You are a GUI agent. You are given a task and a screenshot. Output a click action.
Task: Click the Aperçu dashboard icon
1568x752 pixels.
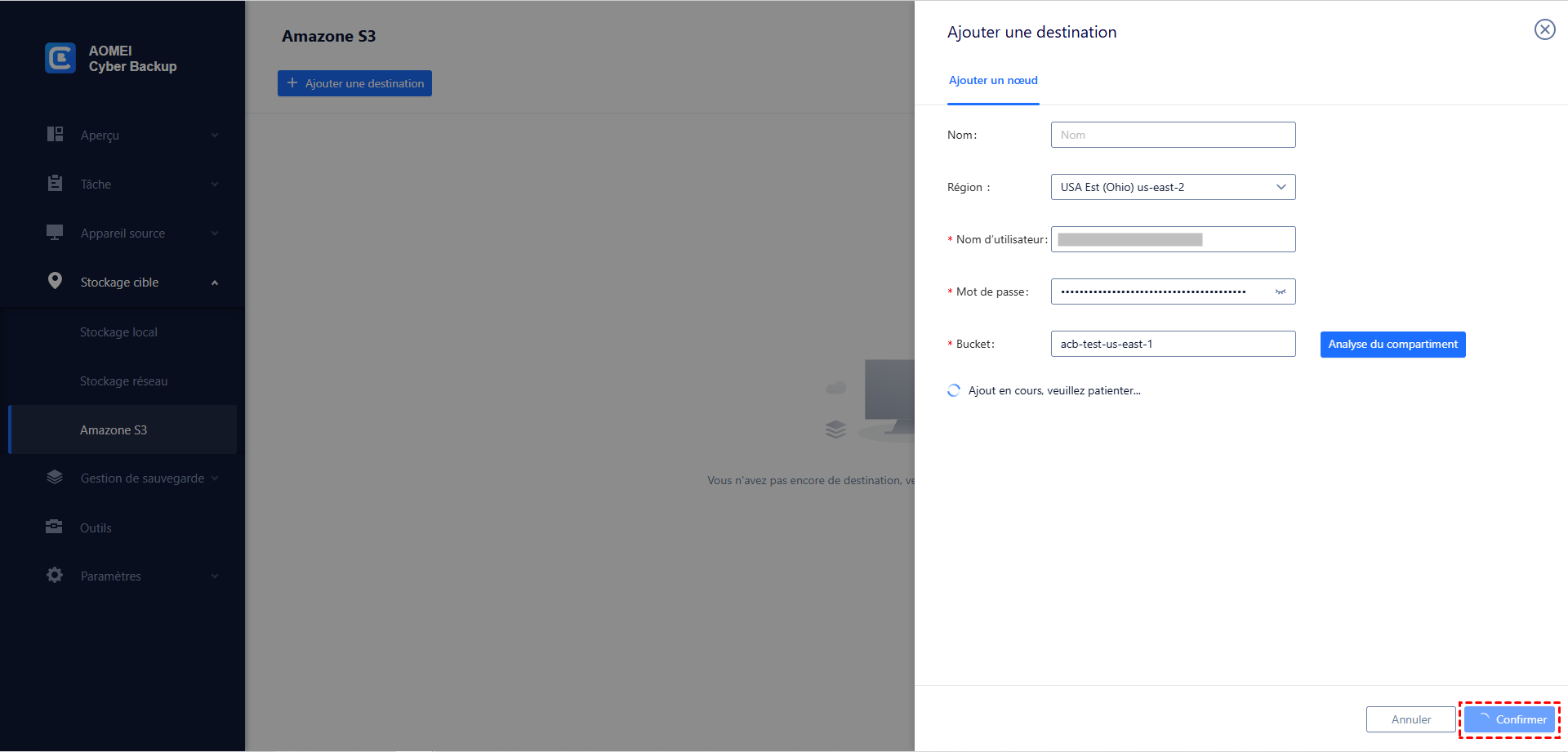55,134
